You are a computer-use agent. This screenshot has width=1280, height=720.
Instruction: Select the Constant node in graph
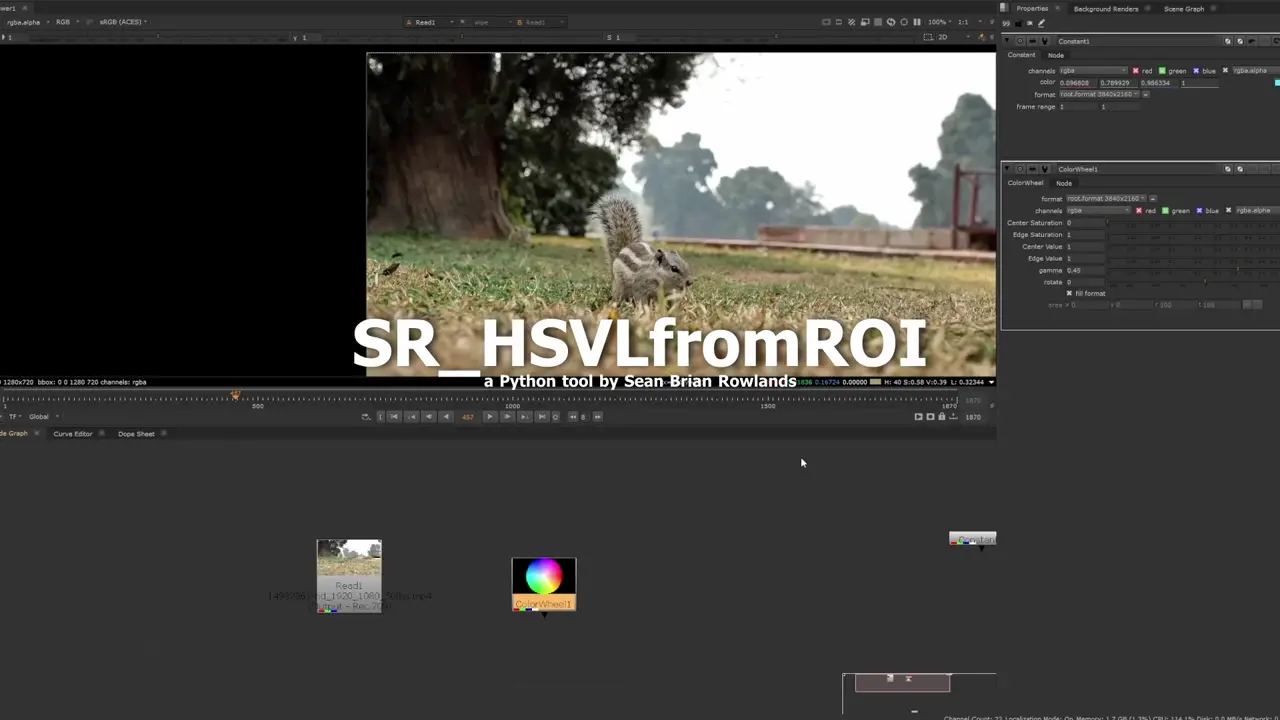tap(972, 539)
